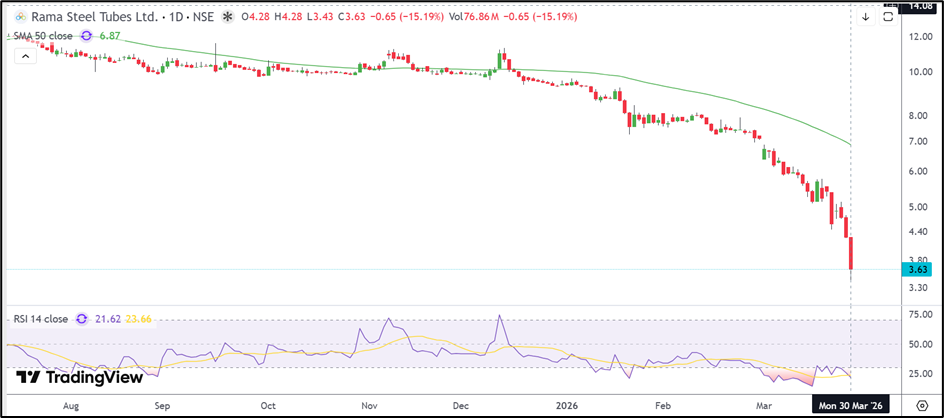Select the RSI 14 close indicator label

point(42,319)
